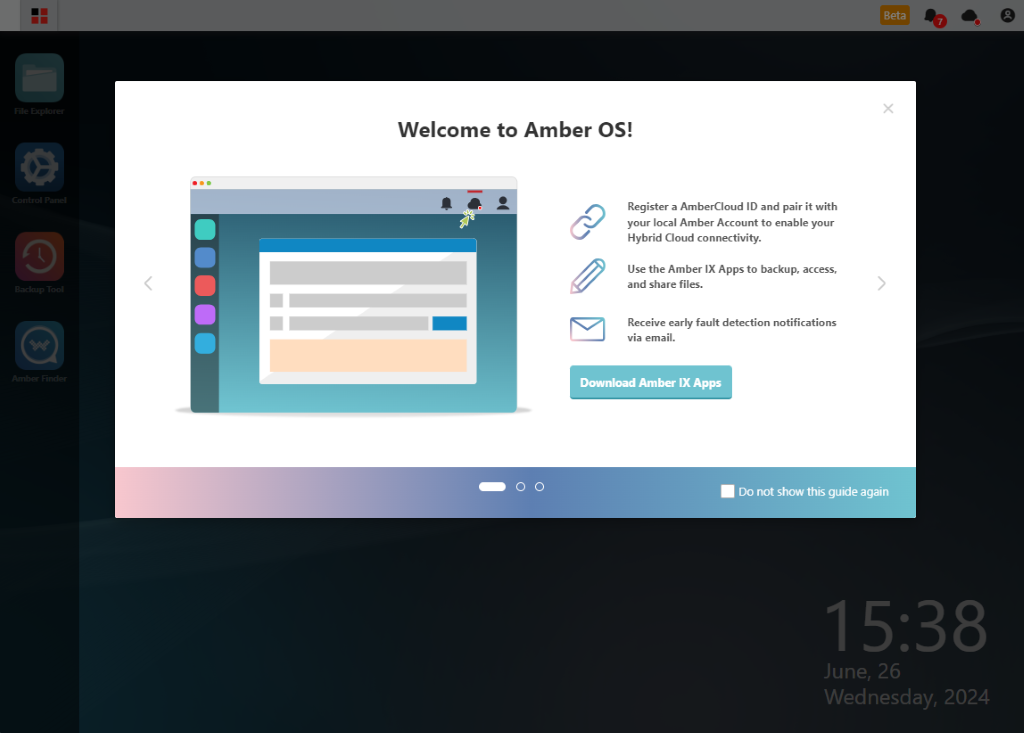Select the first slide indicator pill

coord(492,487)
